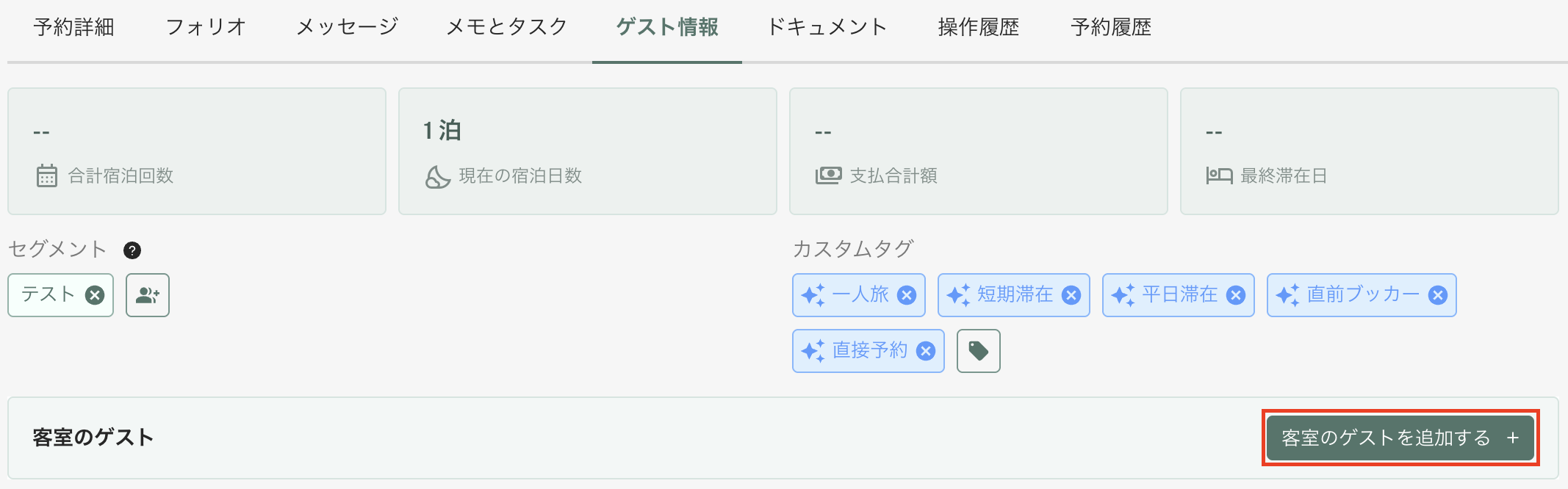The height and width of the screenshot is (489, 1568).
Task: Click the 合計宿泊回数 stat card
Action: tap(197, 151)
